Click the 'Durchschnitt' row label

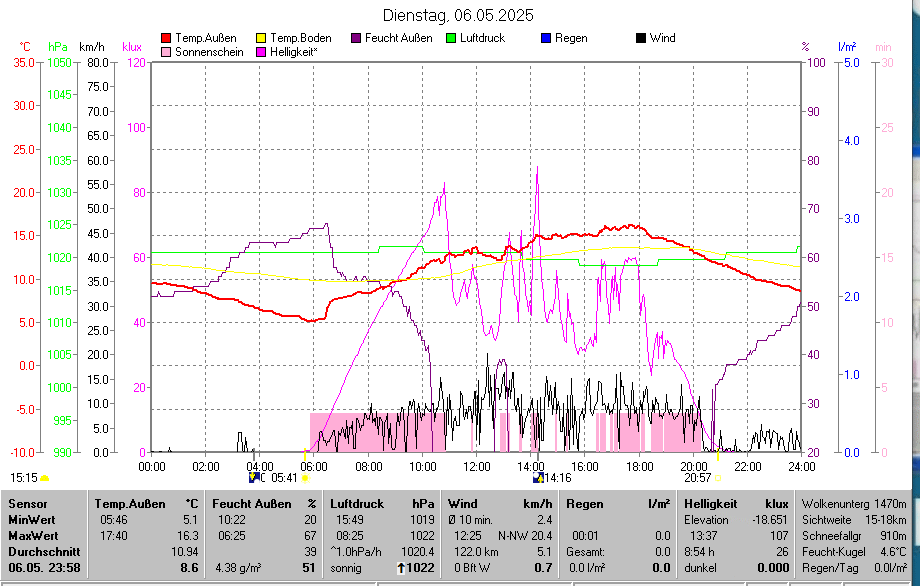point(44,552)
